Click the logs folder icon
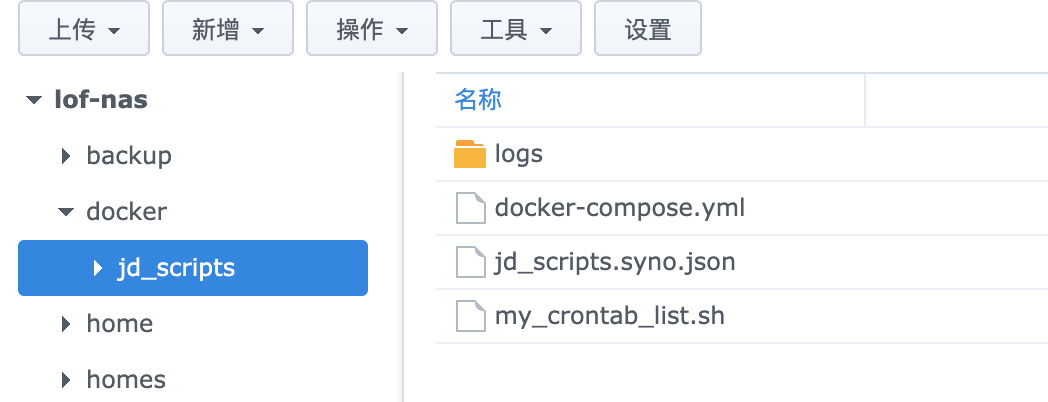 470,154
